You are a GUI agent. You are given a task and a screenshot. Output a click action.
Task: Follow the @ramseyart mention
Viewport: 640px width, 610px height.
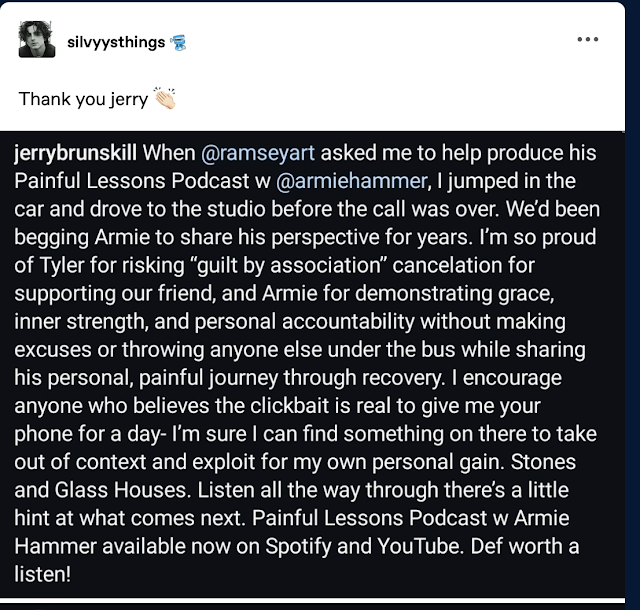(x=258, y=153)
